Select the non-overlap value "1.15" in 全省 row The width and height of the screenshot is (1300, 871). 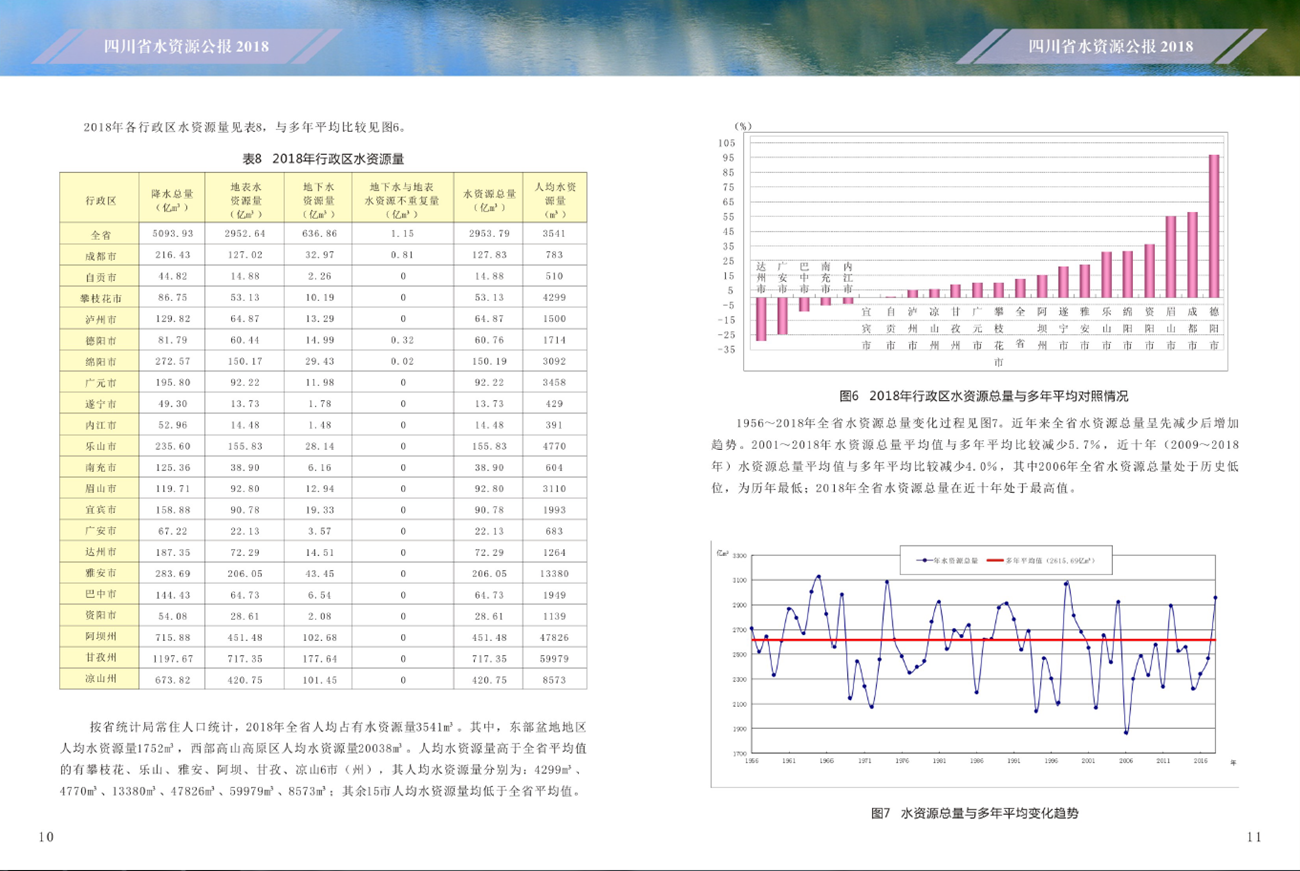pyautogui.click(x=401, y=234)
